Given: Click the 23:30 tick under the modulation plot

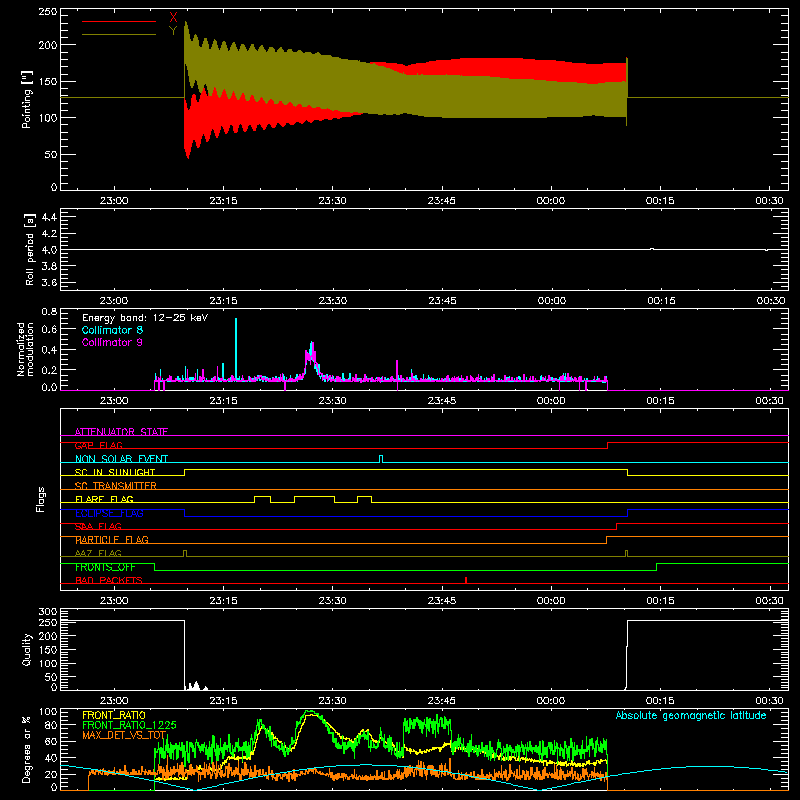Looking at the screenshot, I should [x=333, y=401].
